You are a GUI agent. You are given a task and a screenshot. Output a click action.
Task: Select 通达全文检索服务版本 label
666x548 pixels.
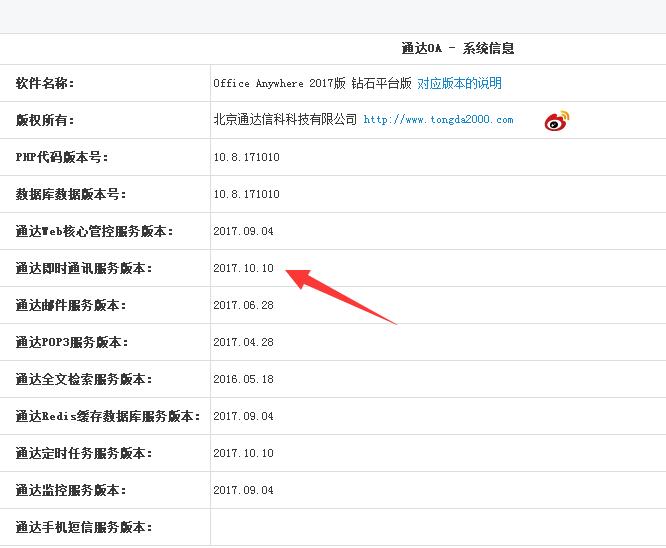pos(84,379)
